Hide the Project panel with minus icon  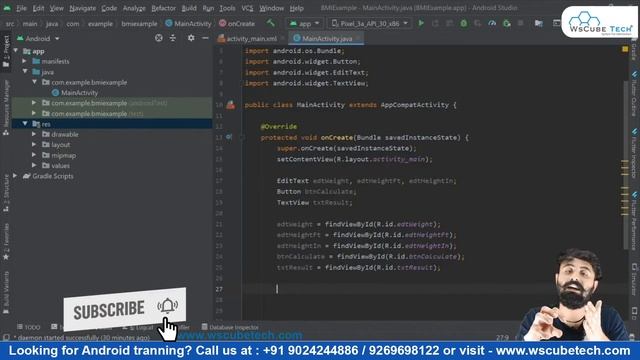pyautogui.click(x=205, y=38)
